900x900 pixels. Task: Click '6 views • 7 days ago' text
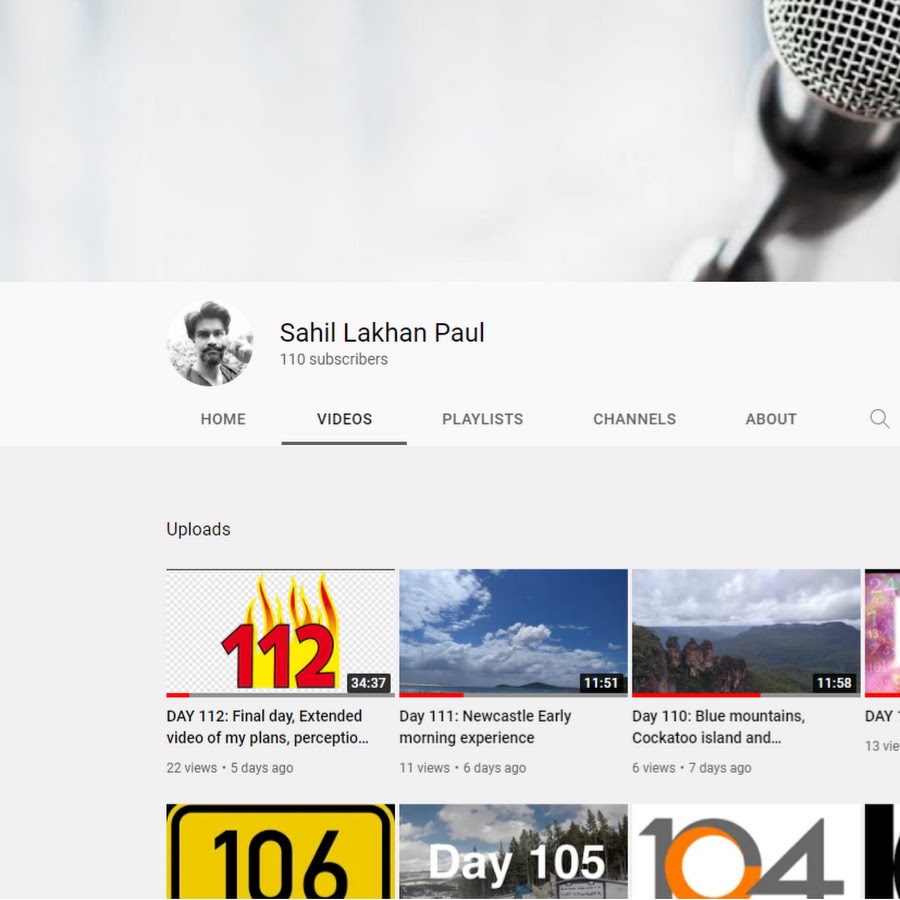692,768
